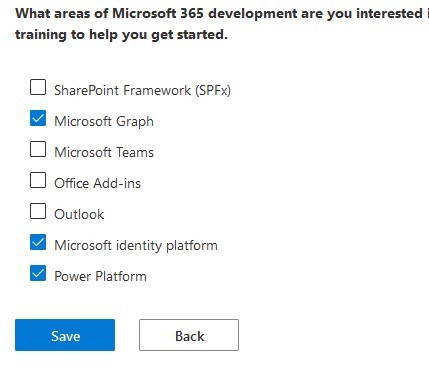The height and width of the screenshot is (373, 429).
Task: Click the Power Platform label text
Action: click(100, 276)
